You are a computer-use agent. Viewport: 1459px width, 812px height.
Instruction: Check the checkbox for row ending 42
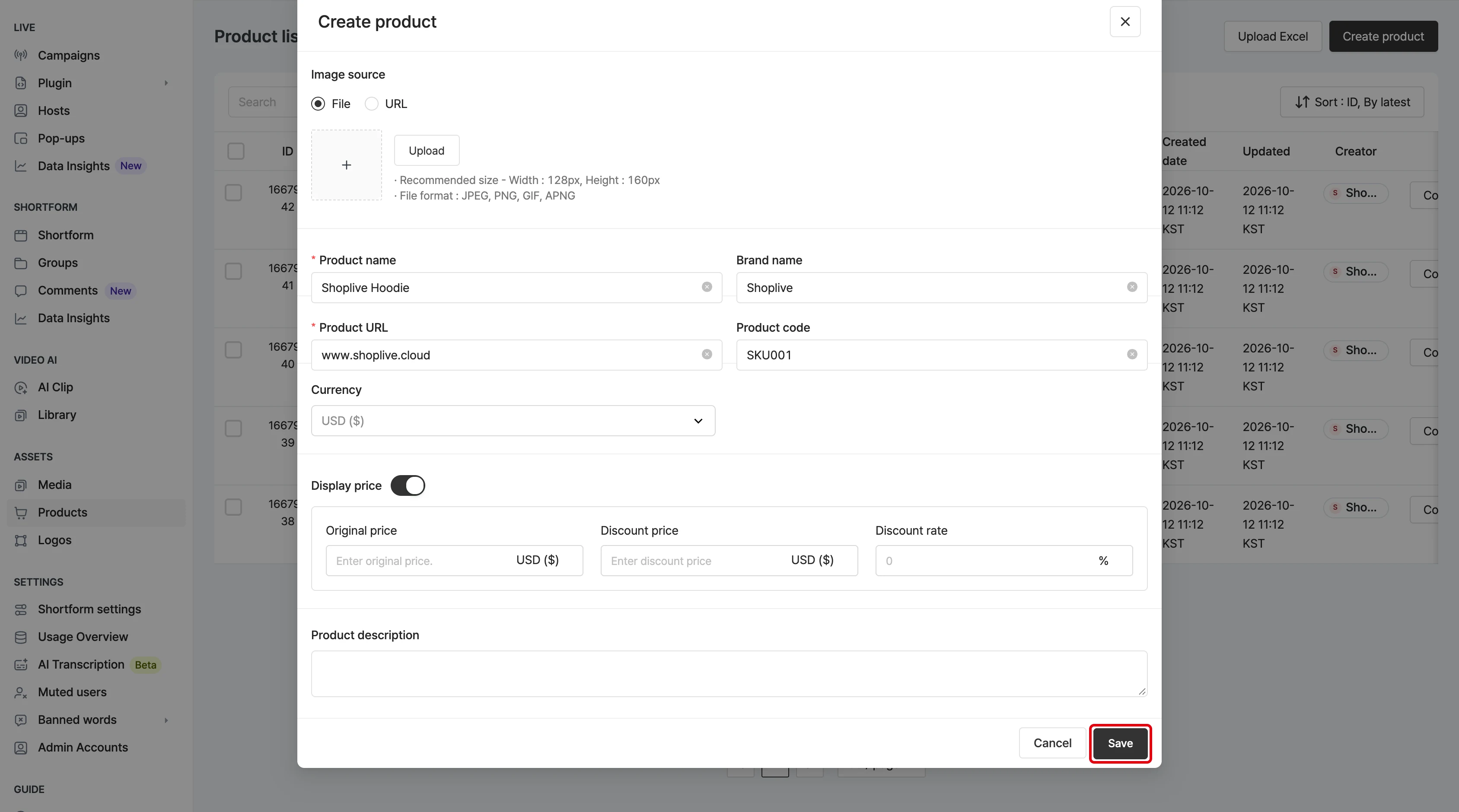[x=233, y=192]
